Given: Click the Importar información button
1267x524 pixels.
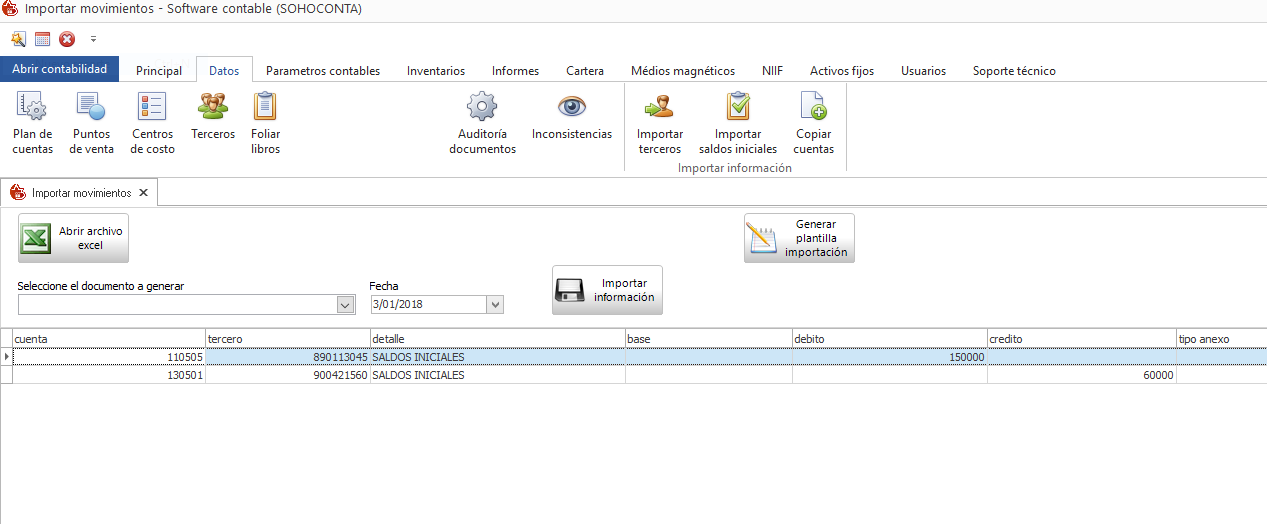Looking at the screenshot, I should point(607,290).
